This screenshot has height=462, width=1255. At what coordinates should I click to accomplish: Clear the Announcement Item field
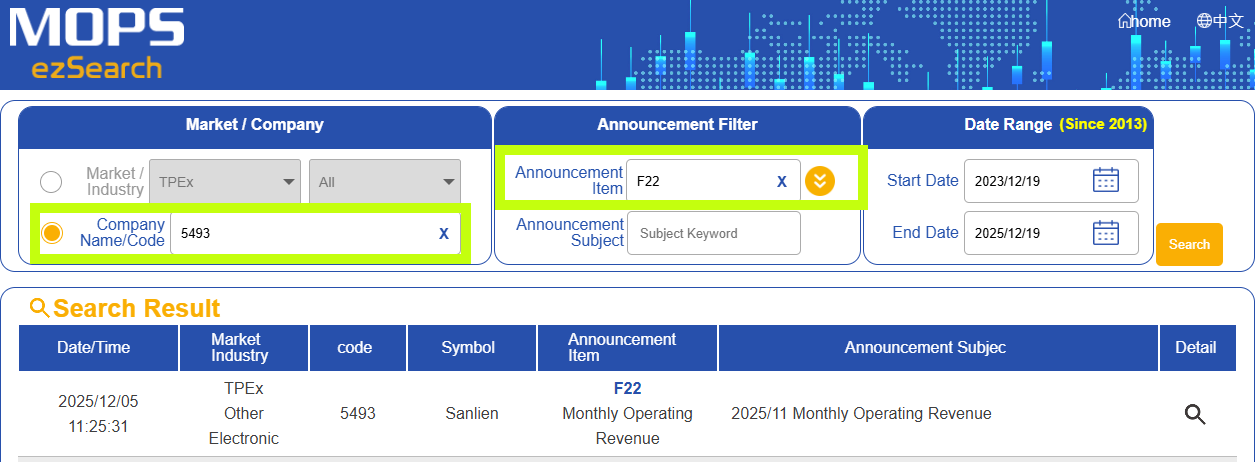point(782,181)
